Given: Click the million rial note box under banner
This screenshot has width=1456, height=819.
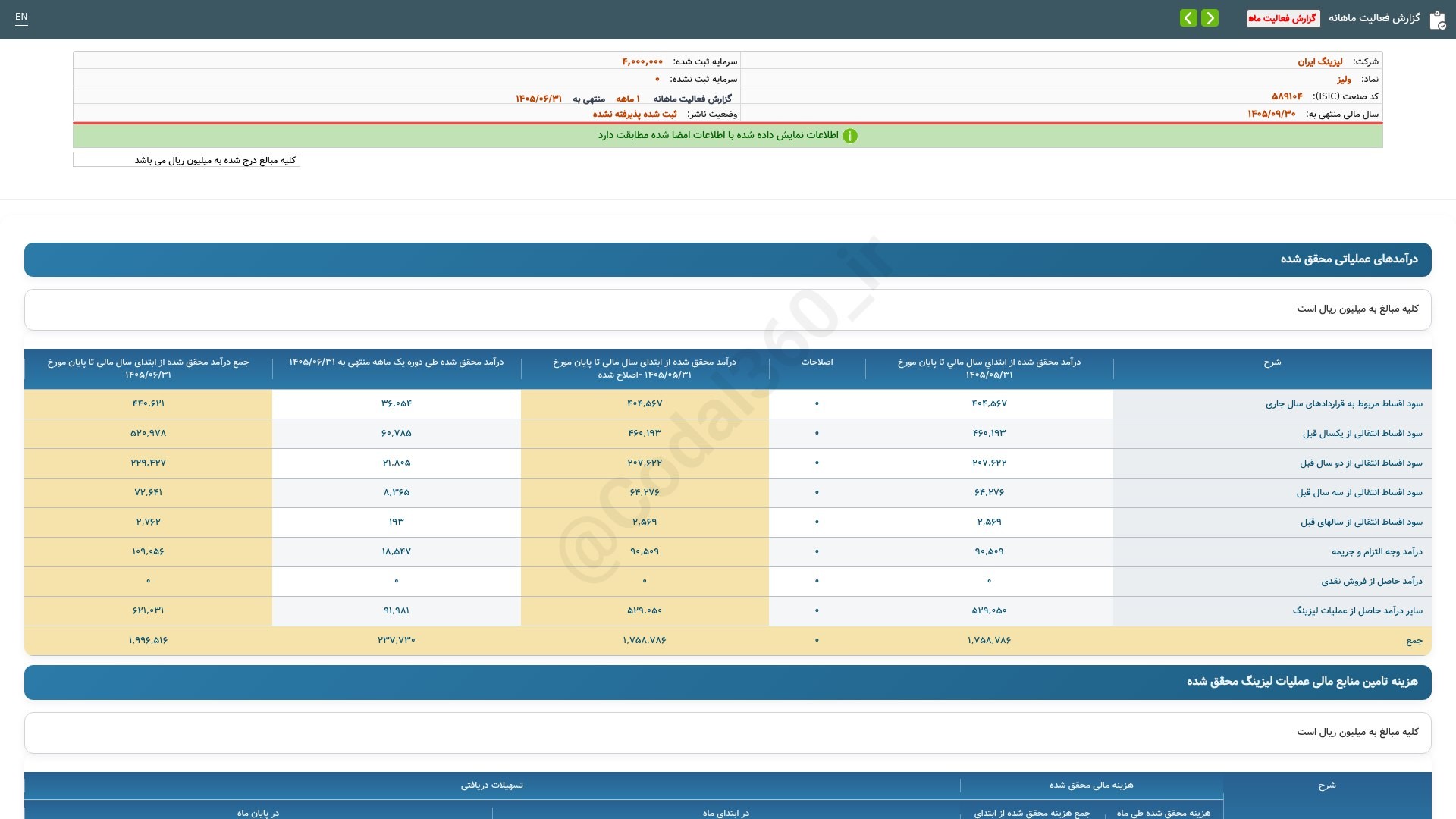Looking at the screenshot, I should (x=187, y=160).
